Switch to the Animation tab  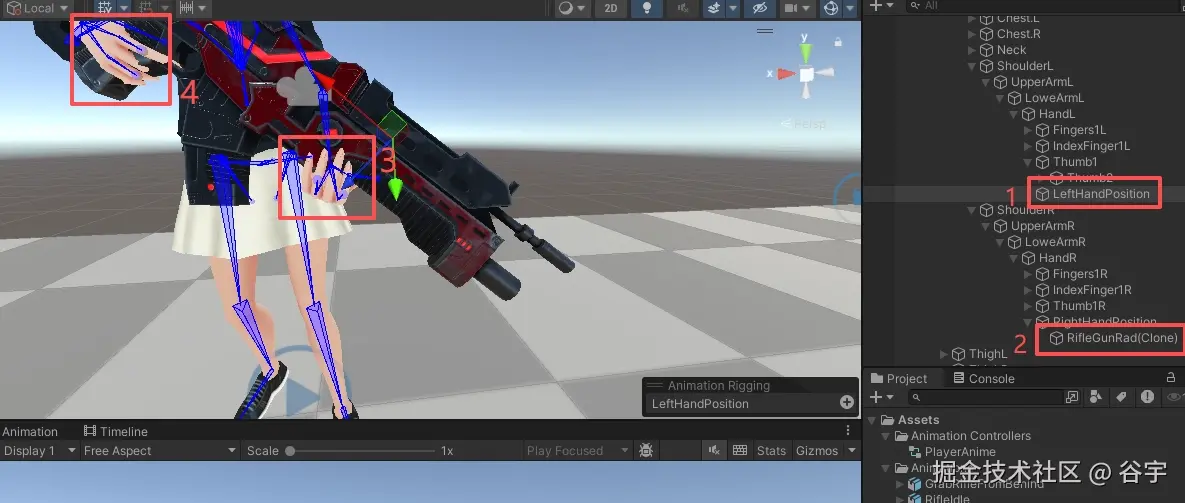coord(29,431)
